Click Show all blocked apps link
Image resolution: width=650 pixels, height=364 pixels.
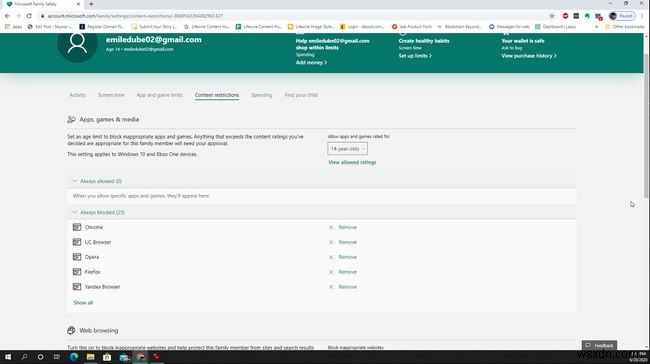pyautogui.click(x=83, y=303)
